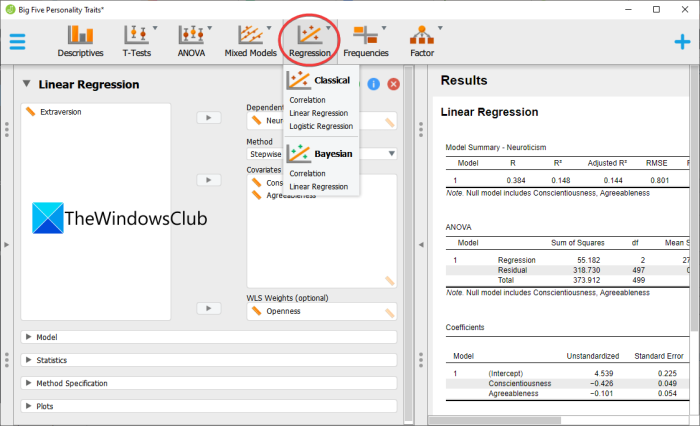Image resolution: width=700 pixels, height=426 pixels.
Task: Click the blue plus add-modules icon
Action: [682, 42]
